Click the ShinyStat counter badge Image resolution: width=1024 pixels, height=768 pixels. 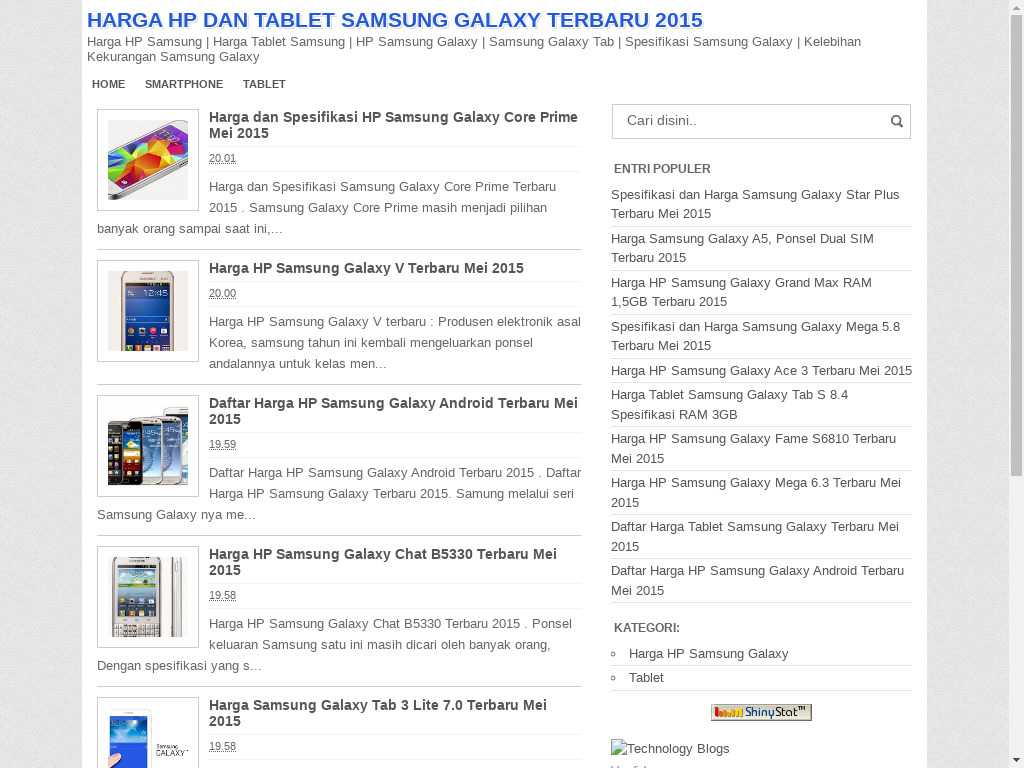pyautogui.click(x=761, y=712)
